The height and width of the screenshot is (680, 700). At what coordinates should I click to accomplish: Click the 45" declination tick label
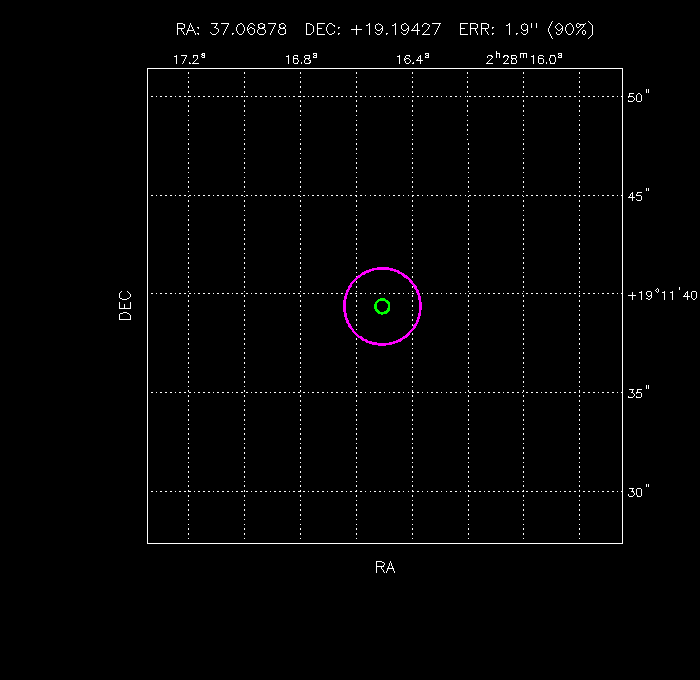638,196
